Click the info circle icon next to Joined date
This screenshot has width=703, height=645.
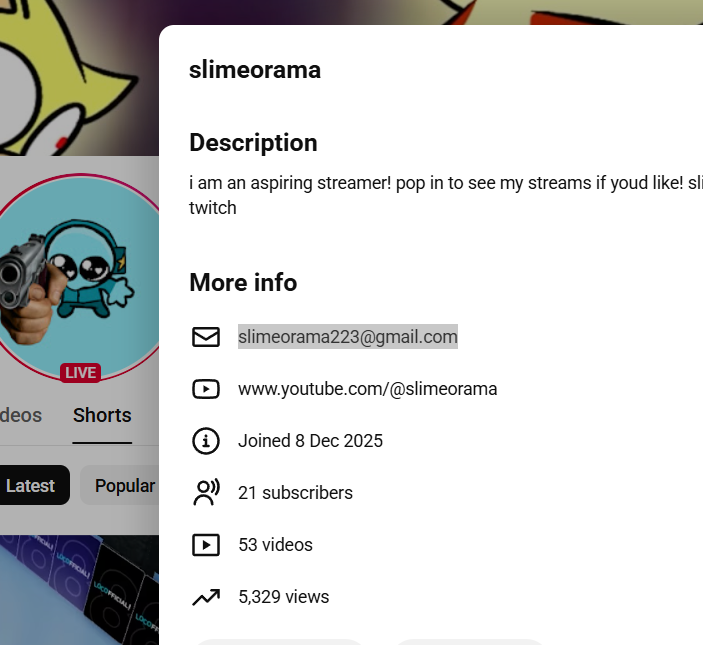206,441
